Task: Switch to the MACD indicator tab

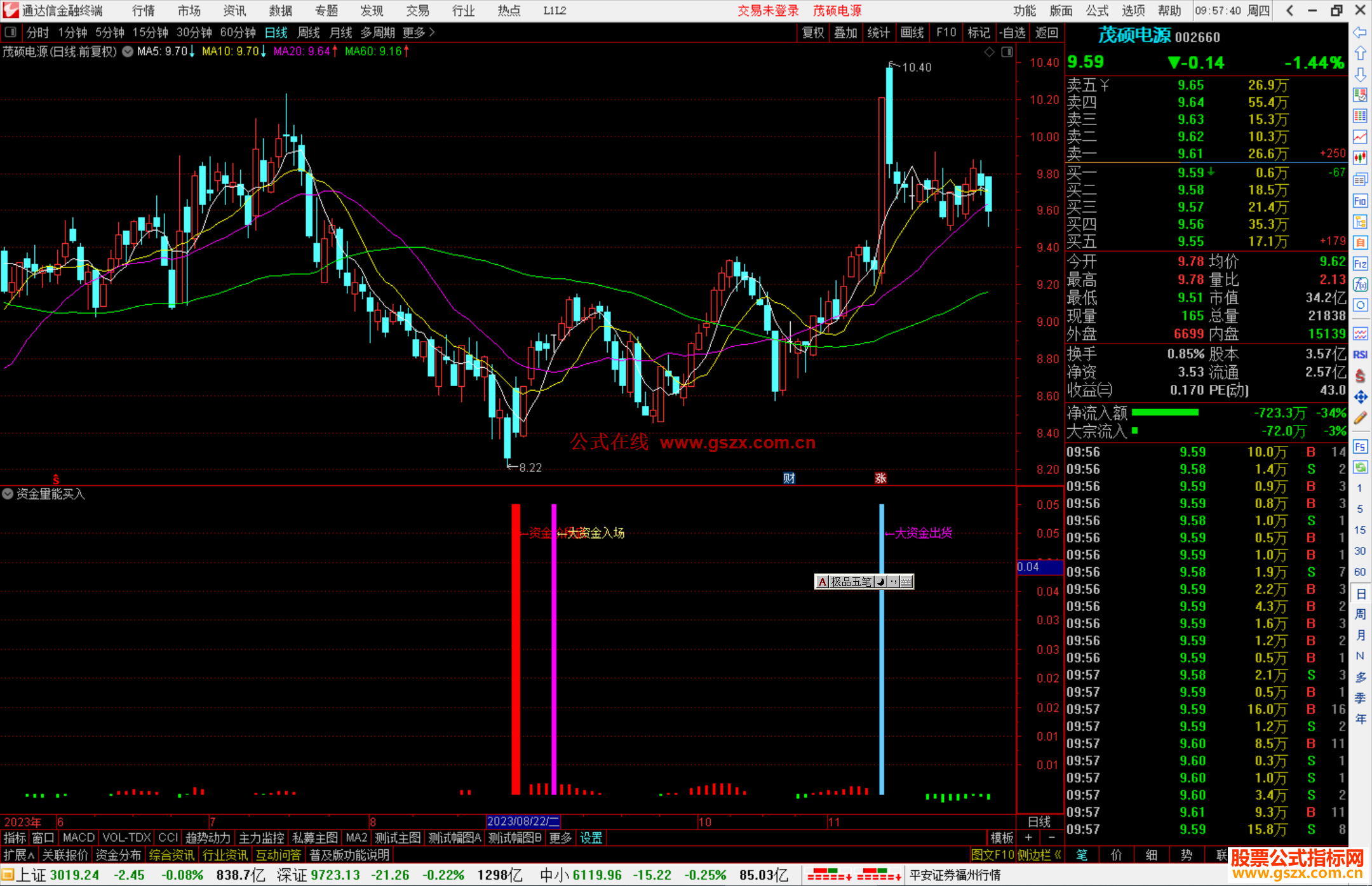Action: click(x=78, y=838)
